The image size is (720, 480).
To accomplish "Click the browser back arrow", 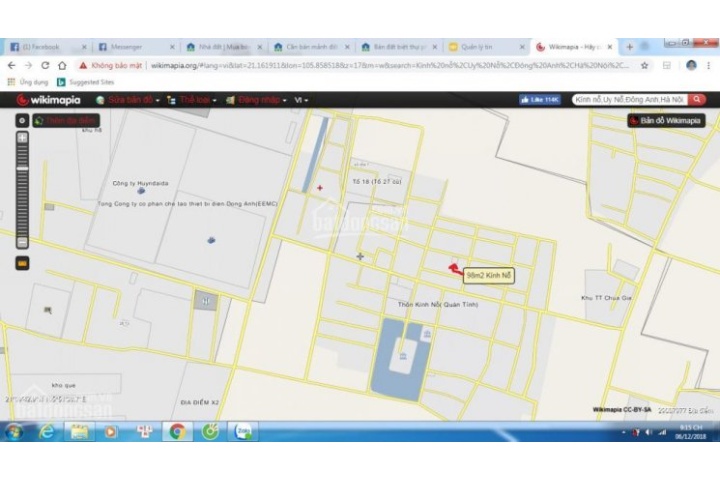I will tap(11, 66).
